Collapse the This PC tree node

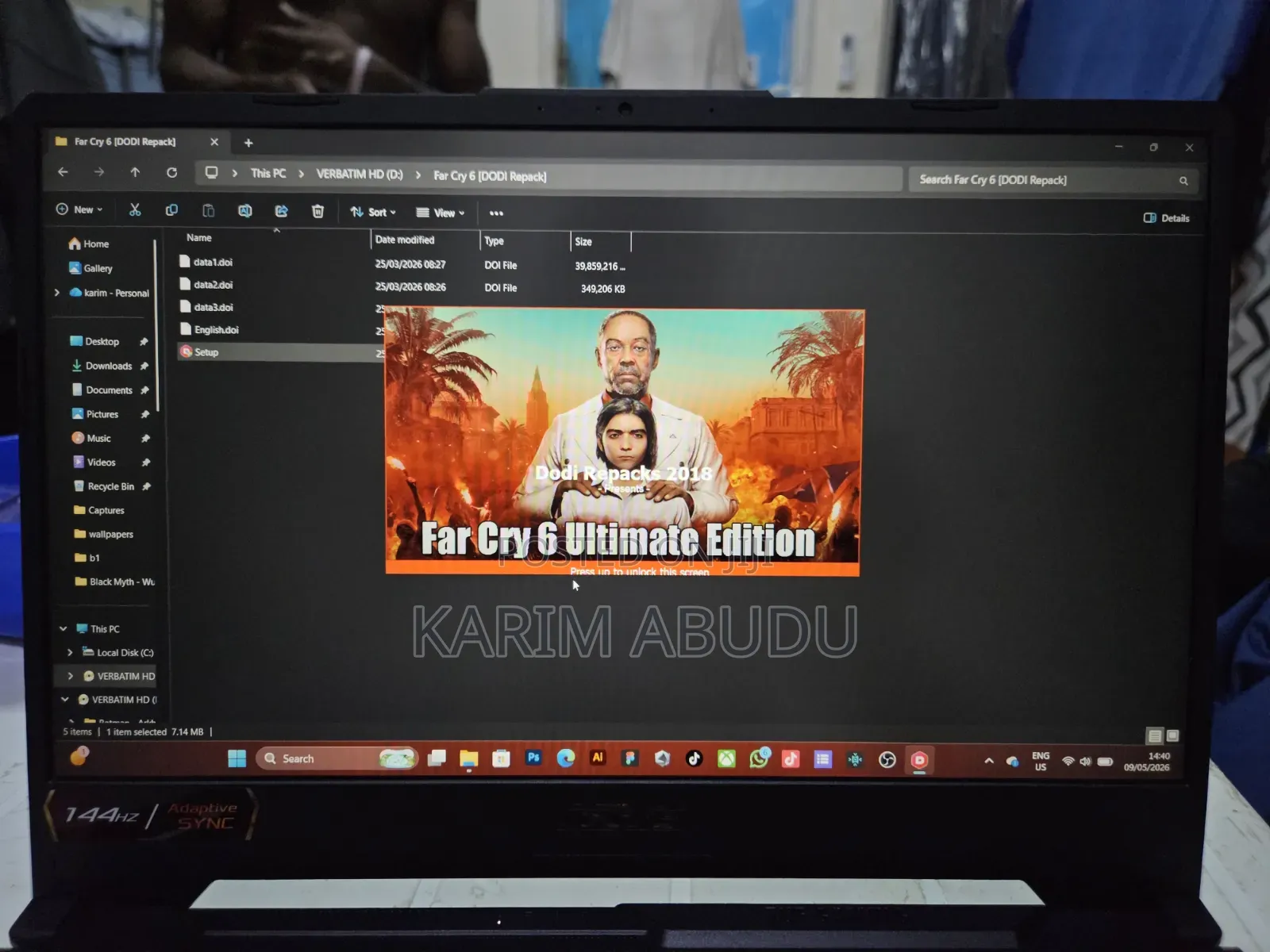63,628
